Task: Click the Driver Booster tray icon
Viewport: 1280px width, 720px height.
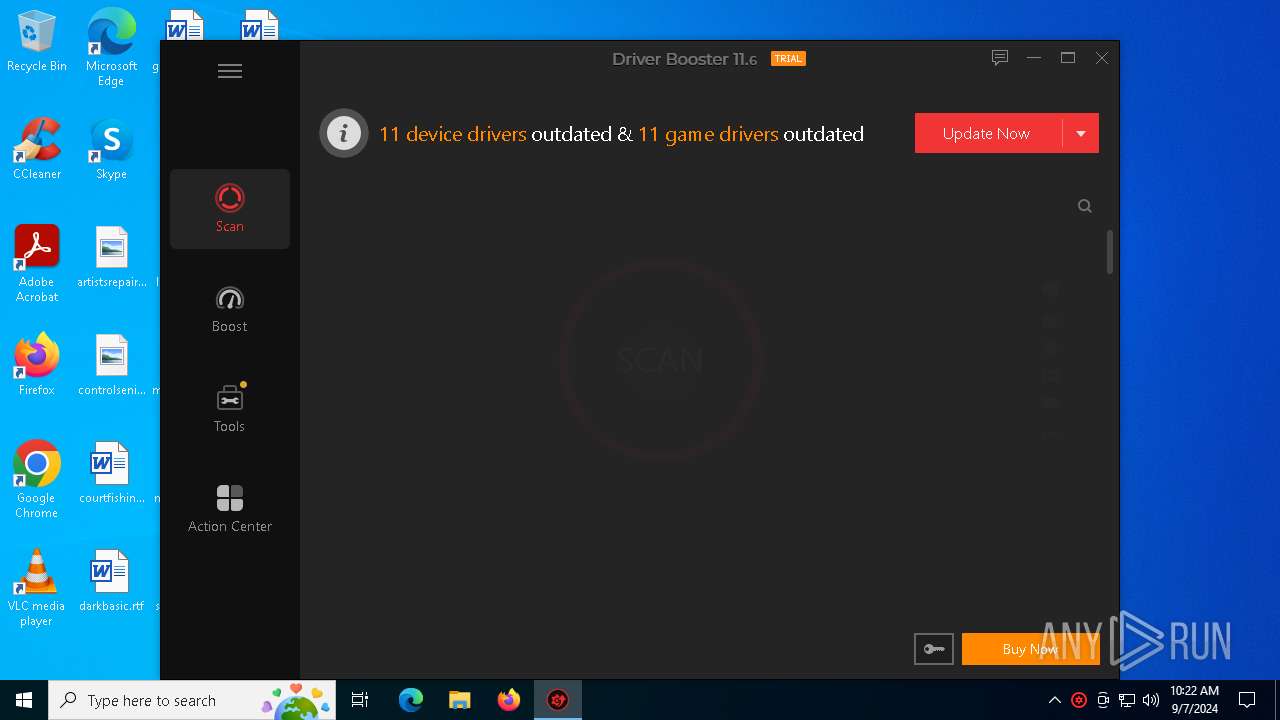Action: [x=1079, y=700]
